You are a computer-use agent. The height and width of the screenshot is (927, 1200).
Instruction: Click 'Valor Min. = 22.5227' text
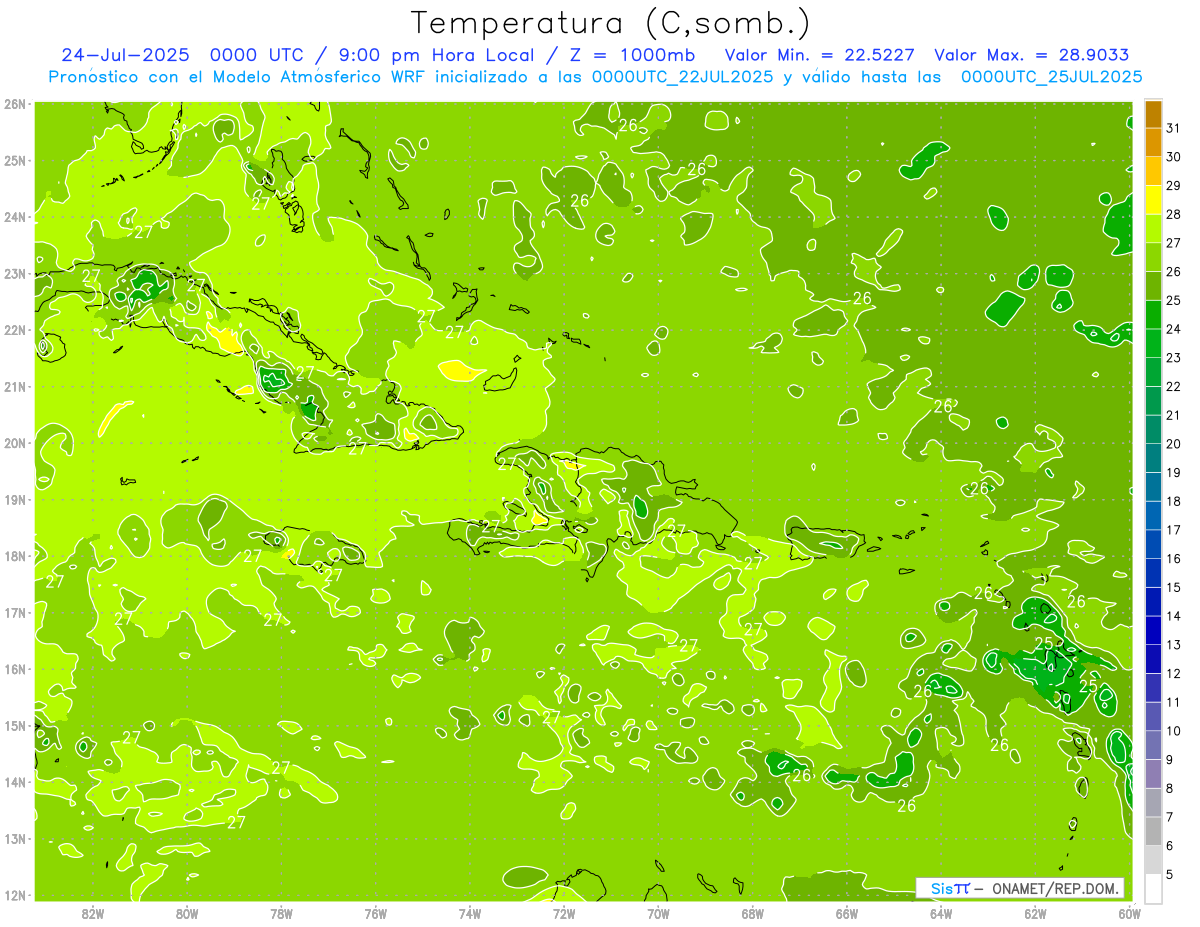tap(819, 55)
